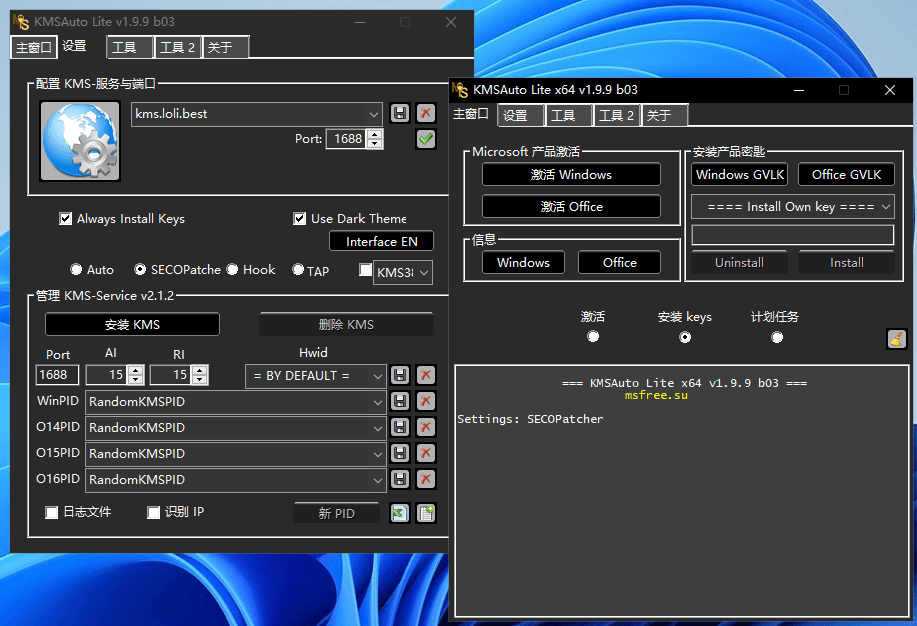Save the O15PID value
The image size is (917, 626).
click(x=400, y=453)
